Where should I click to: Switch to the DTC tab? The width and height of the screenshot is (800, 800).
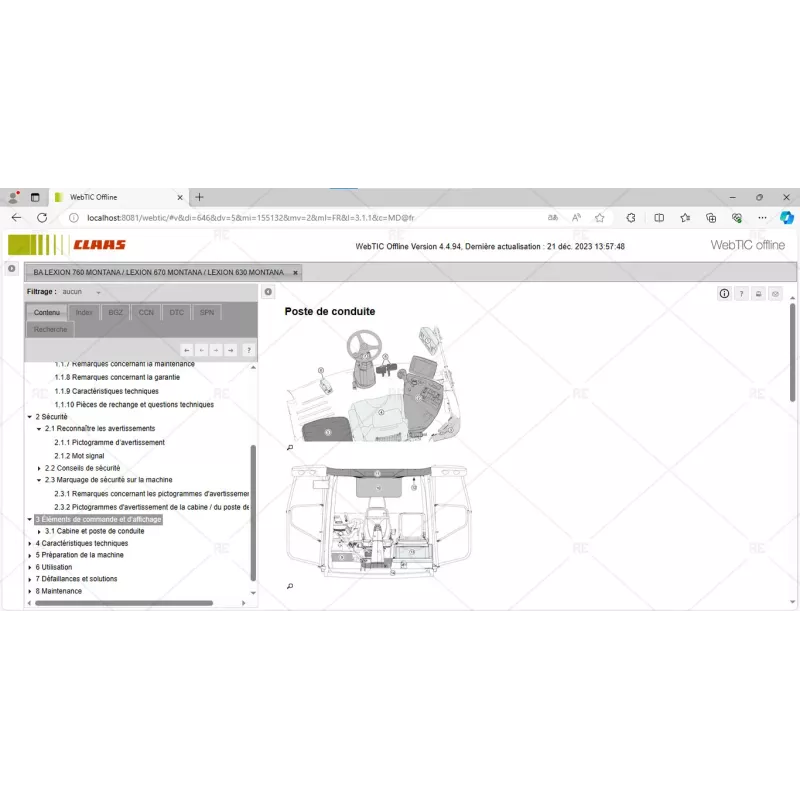[175, 312]
